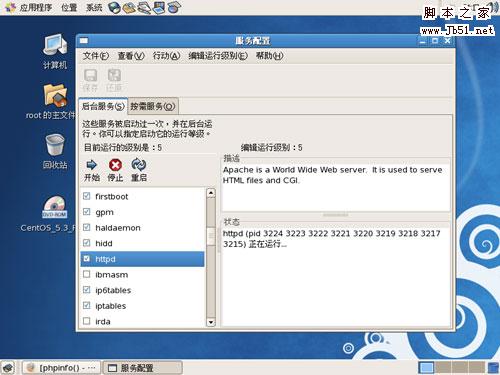
Task: Launch the presentation app icon in top panel
Action: 159,7
